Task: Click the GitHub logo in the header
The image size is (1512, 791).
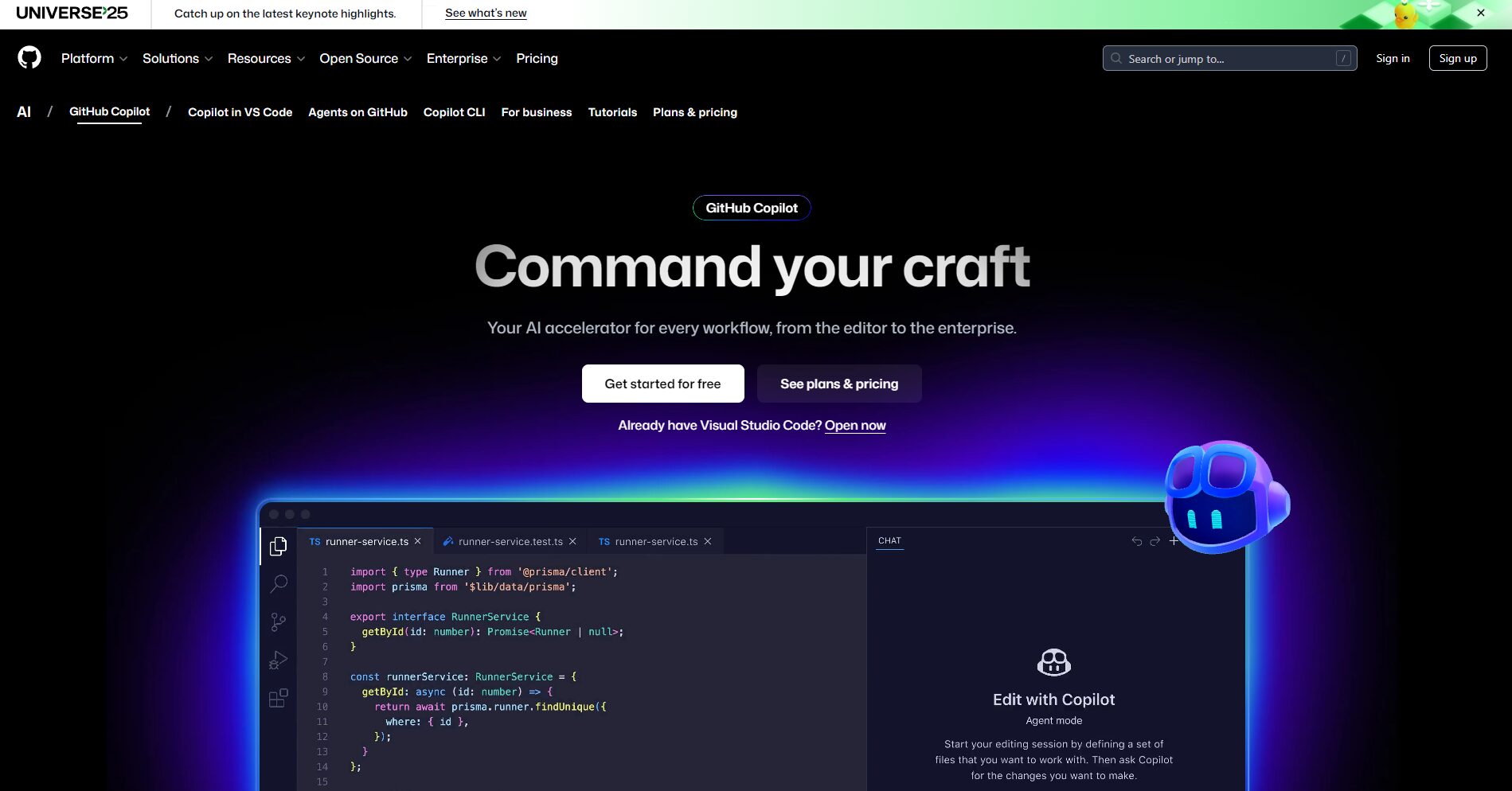Action: pyautogui.click(x=29, y=57)
